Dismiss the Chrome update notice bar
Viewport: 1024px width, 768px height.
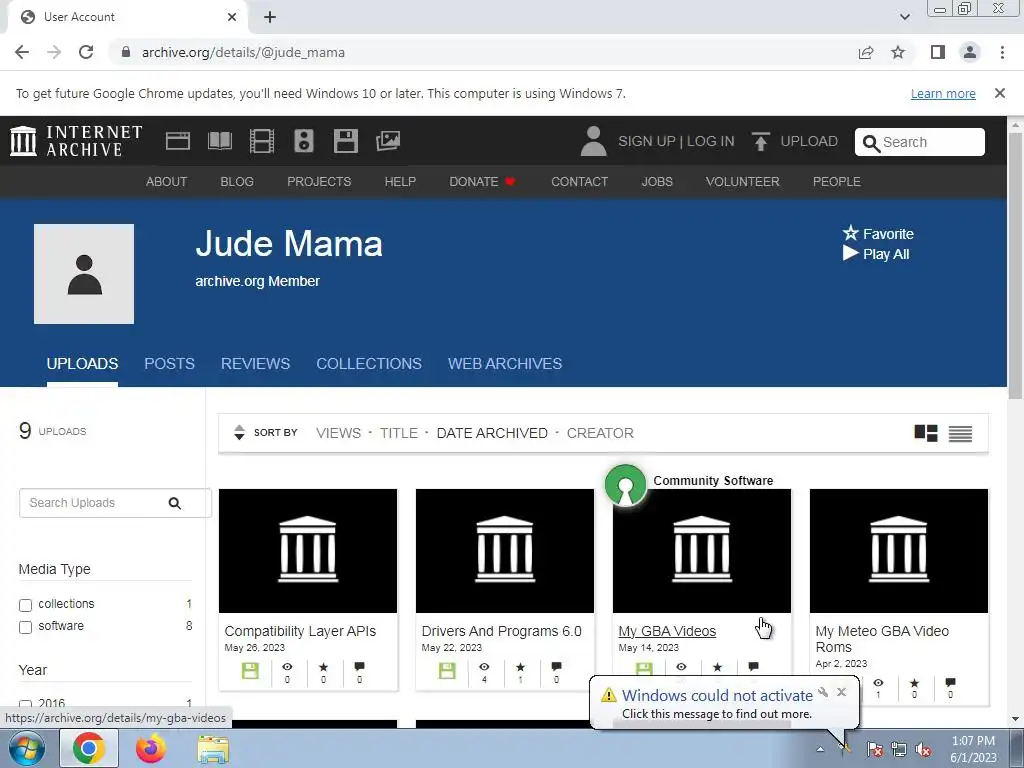(1000, 93)
